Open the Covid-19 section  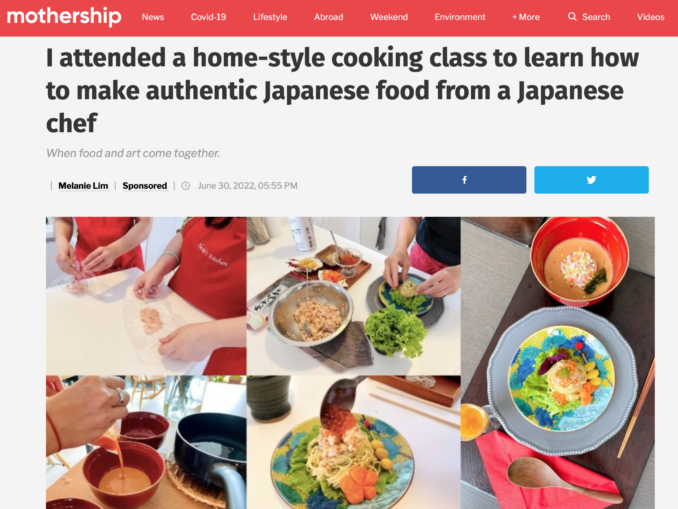pyautogui.click(x=208, y=17)
